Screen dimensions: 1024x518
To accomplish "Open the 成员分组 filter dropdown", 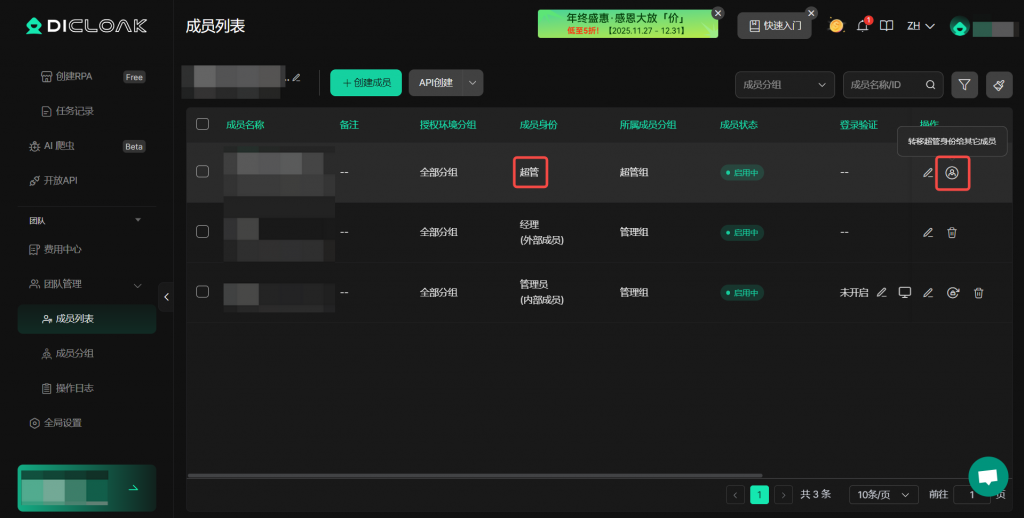I will [784, 85].
